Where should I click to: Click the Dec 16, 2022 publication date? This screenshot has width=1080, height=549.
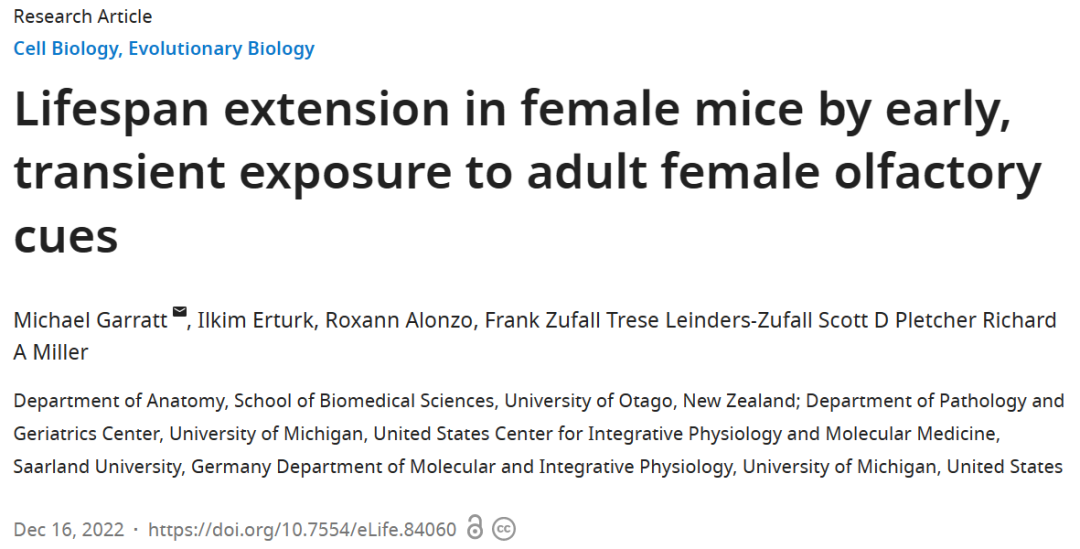(x=68, y=529)
